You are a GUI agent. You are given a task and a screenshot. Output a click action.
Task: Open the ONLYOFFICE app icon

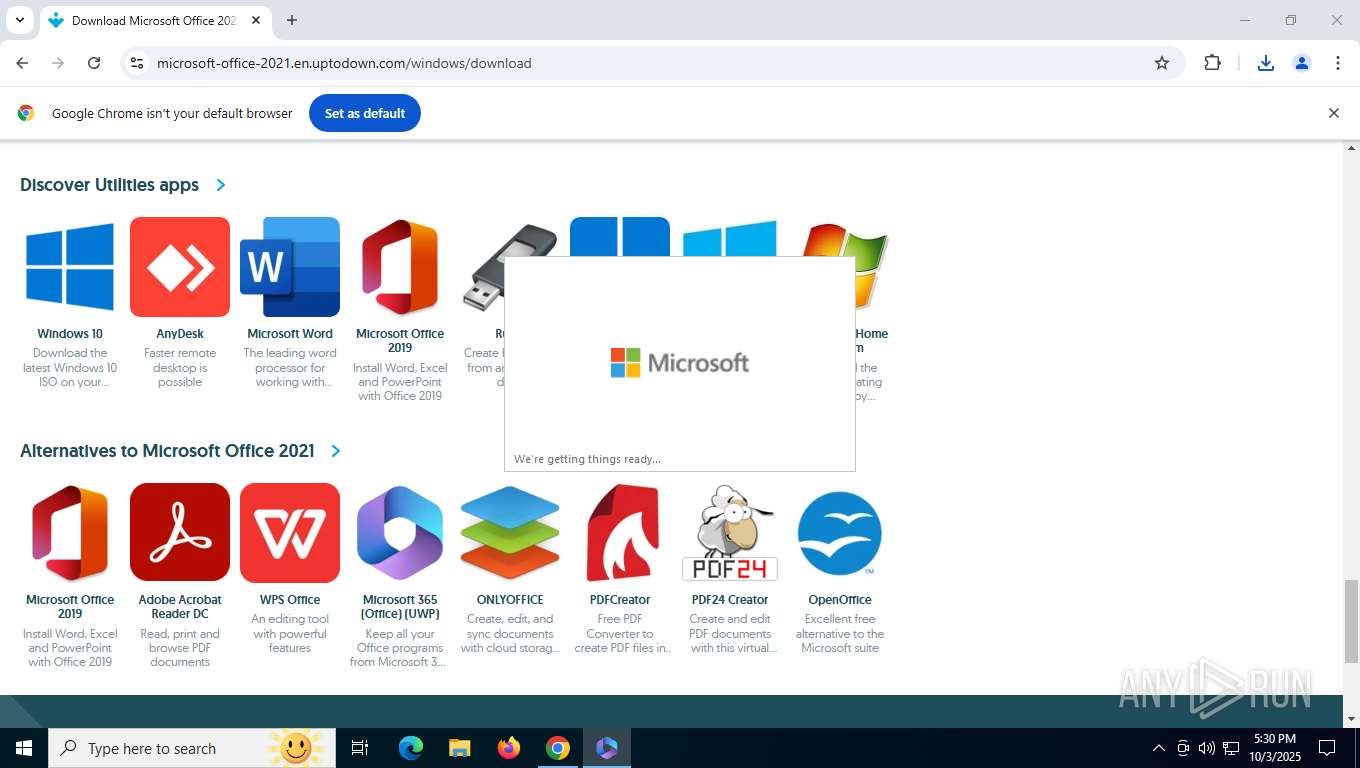[510, 533]
